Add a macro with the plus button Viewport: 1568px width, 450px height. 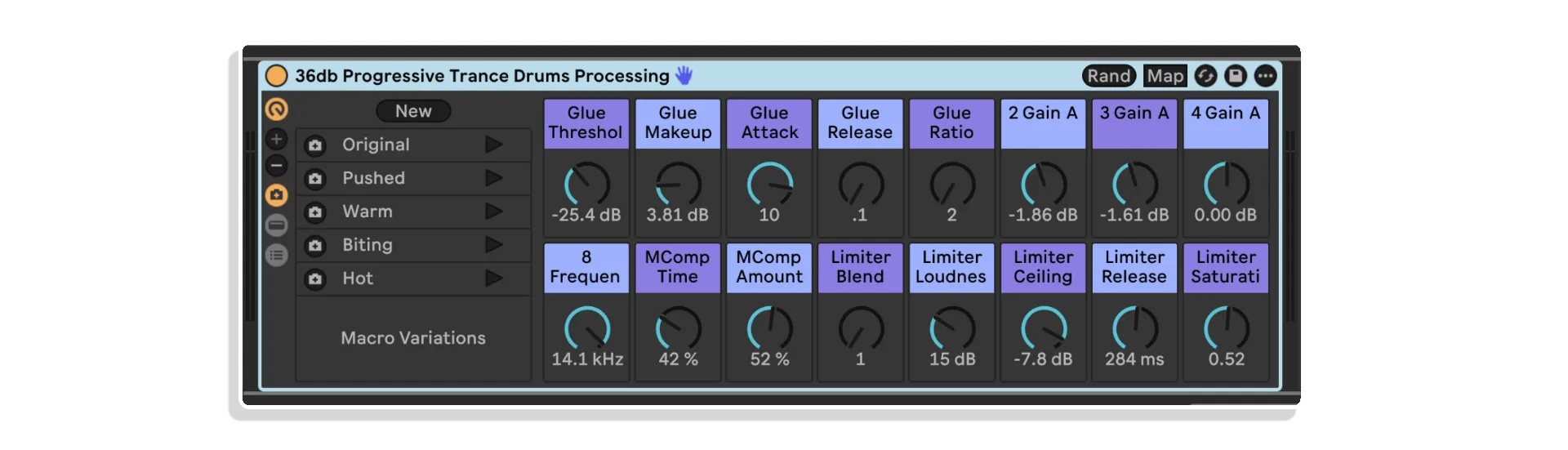point(277,139)
